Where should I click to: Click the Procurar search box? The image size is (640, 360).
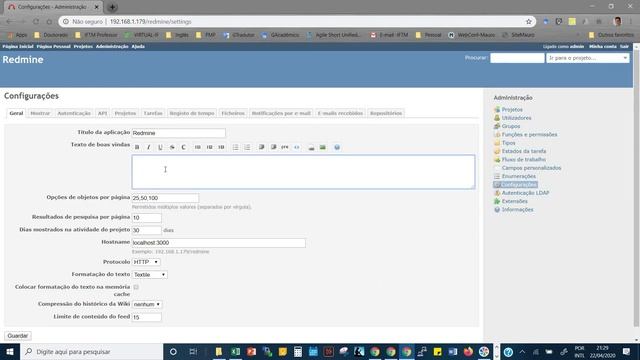tap(517, 58)
